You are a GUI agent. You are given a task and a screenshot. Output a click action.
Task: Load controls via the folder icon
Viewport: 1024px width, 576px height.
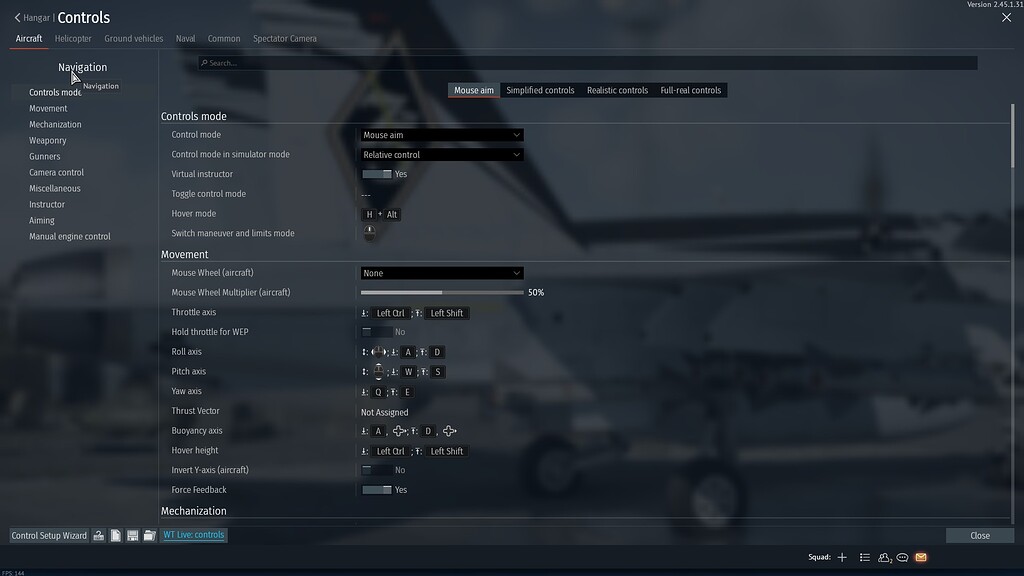tap(150, 535)
